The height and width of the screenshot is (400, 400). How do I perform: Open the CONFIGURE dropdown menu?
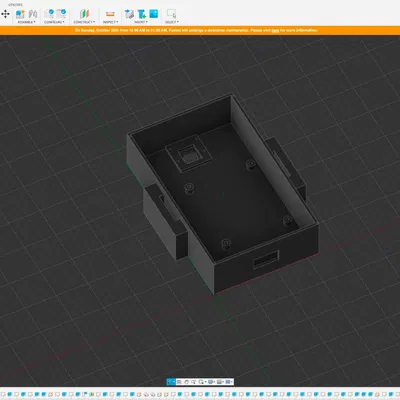[54, 22]
